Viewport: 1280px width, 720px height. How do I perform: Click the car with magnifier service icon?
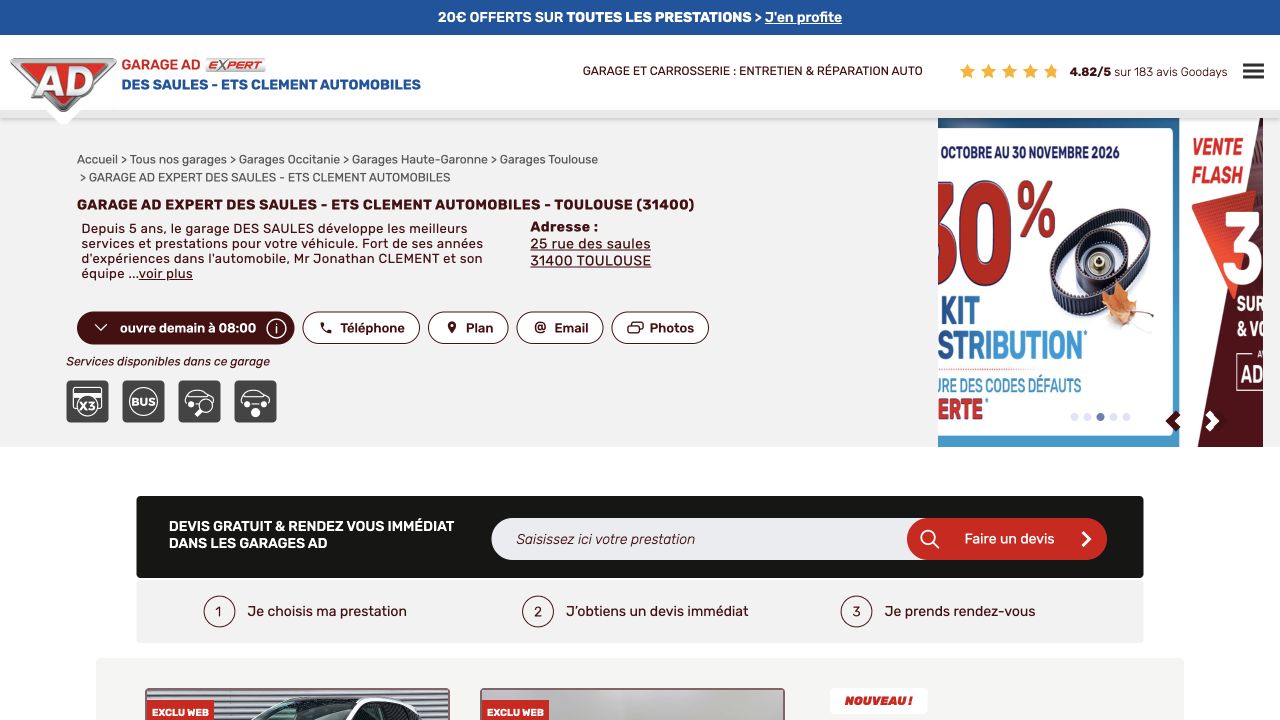pos(199,402)
